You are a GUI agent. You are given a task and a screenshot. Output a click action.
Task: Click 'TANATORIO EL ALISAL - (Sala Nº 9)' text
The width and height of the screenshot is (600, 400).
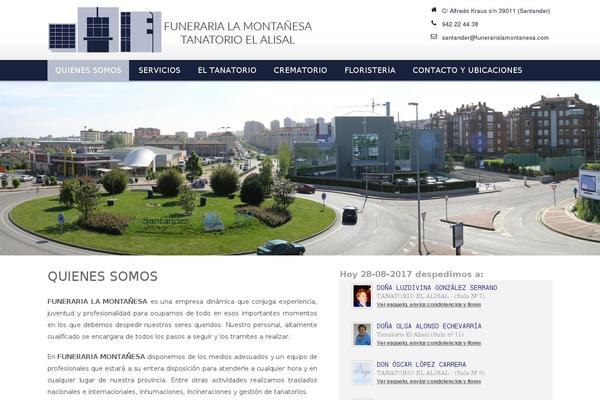coord(431,373)
